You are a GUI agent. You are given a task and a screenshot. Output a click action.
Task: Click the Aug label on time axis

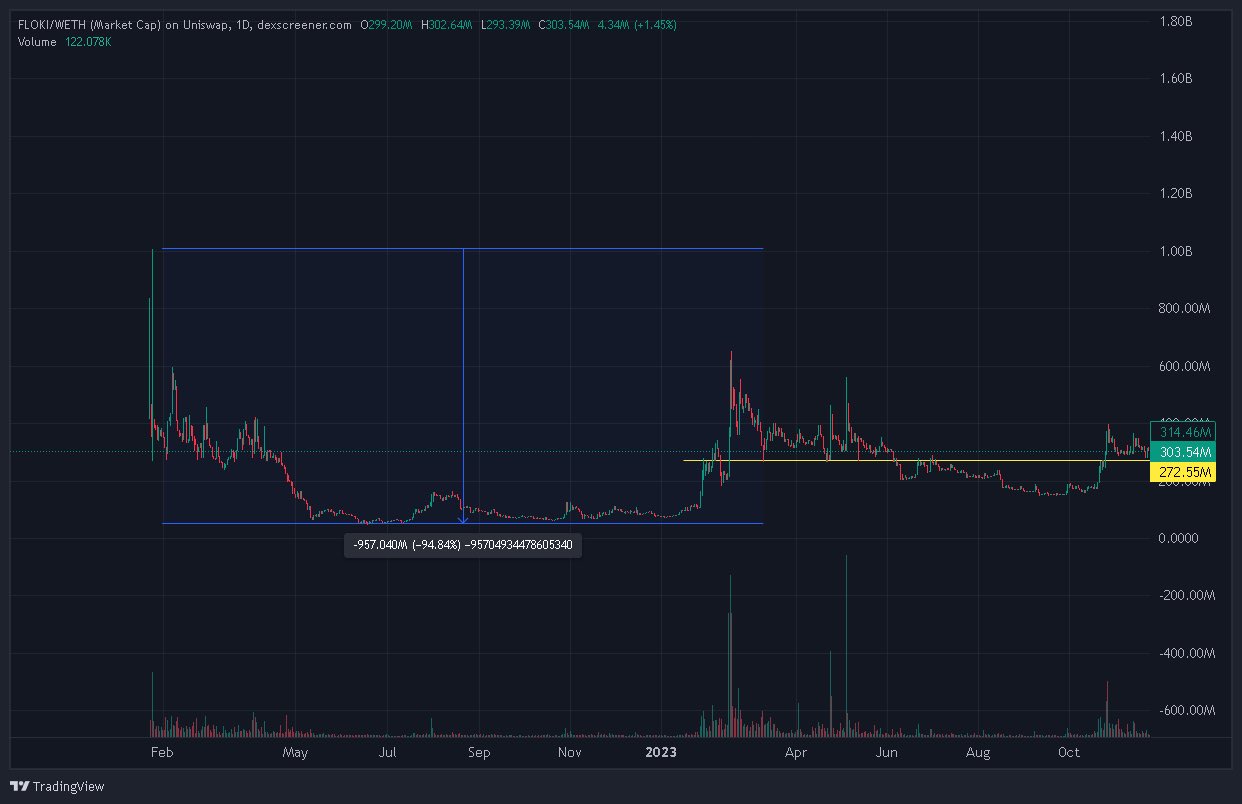click(x=978, y=753)
